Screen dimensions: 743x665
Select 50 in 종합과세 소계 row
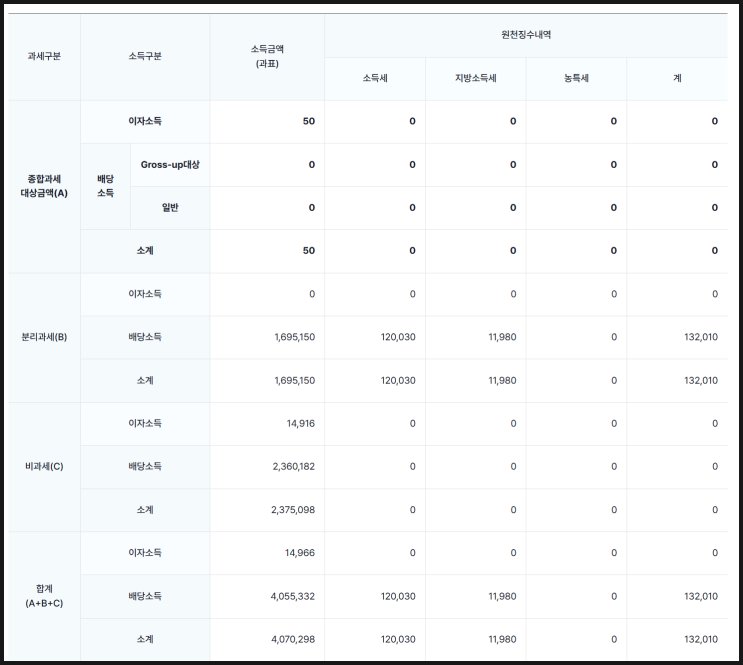309,251
